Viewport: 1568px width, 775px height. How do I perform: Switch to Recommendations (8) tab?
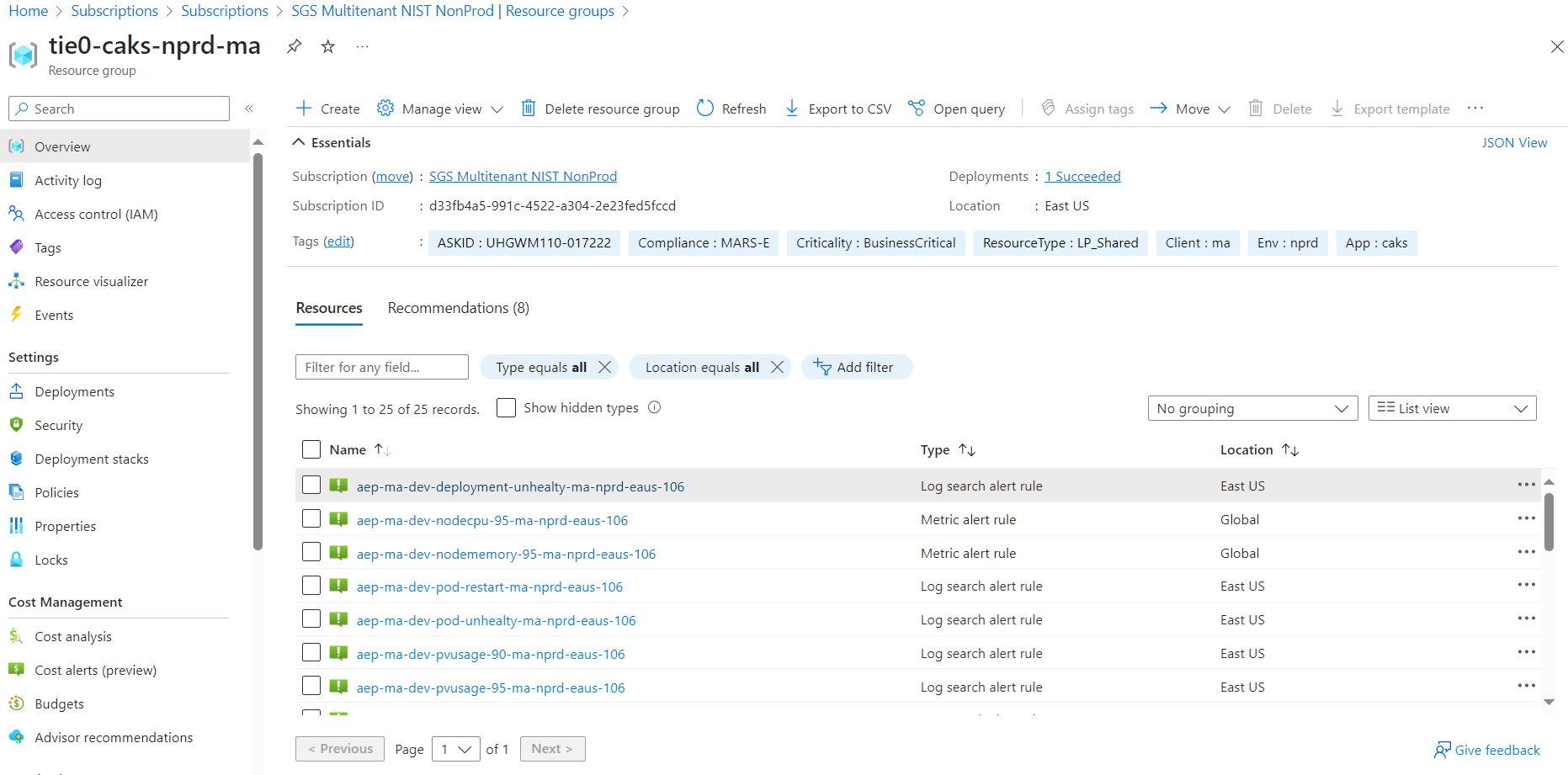(458, 308)
